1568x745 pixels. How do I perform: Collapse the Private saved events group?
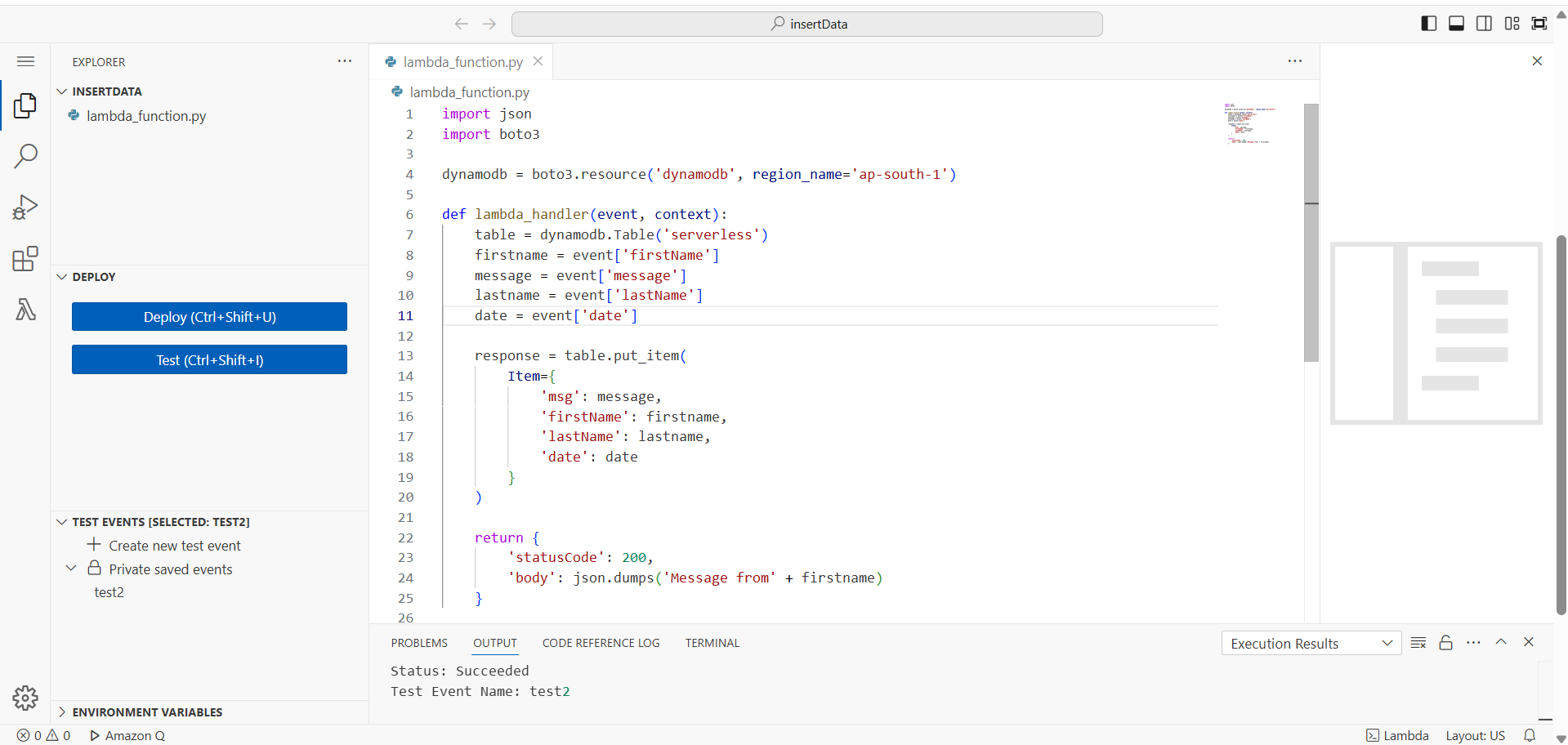tap(71, 569)
